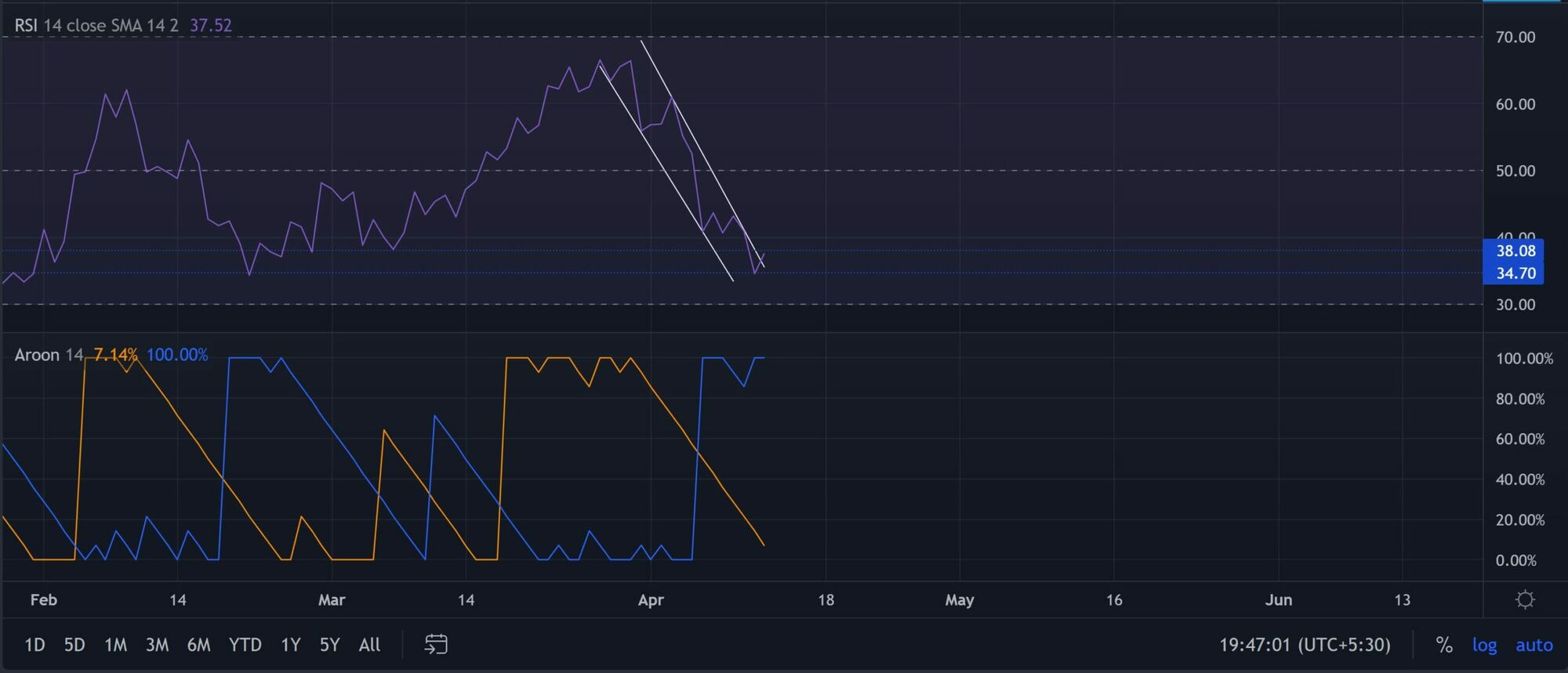The width and height of the screenshot is (1568, 673).
Task: Choose the YTD time range
Action: [x=245, y=645]
